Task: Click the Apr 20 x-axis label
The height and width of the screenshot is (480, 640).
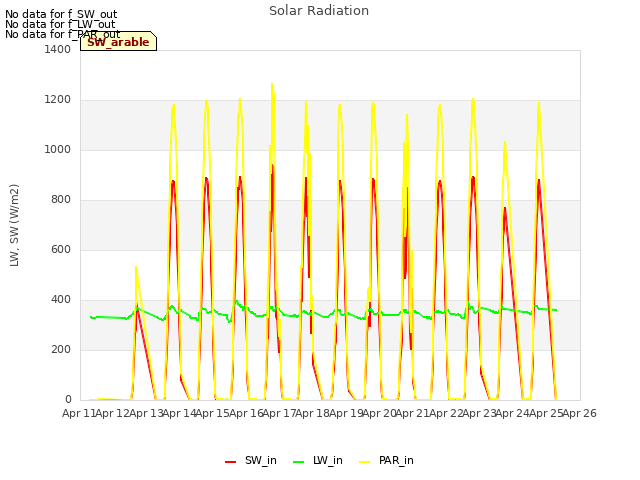Action: pyautogui.click(x=379, y=413)
